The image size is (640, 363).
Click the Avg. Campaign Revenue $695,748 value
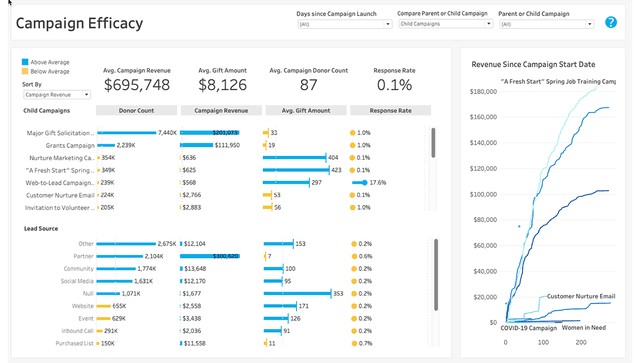pos(137,85)
